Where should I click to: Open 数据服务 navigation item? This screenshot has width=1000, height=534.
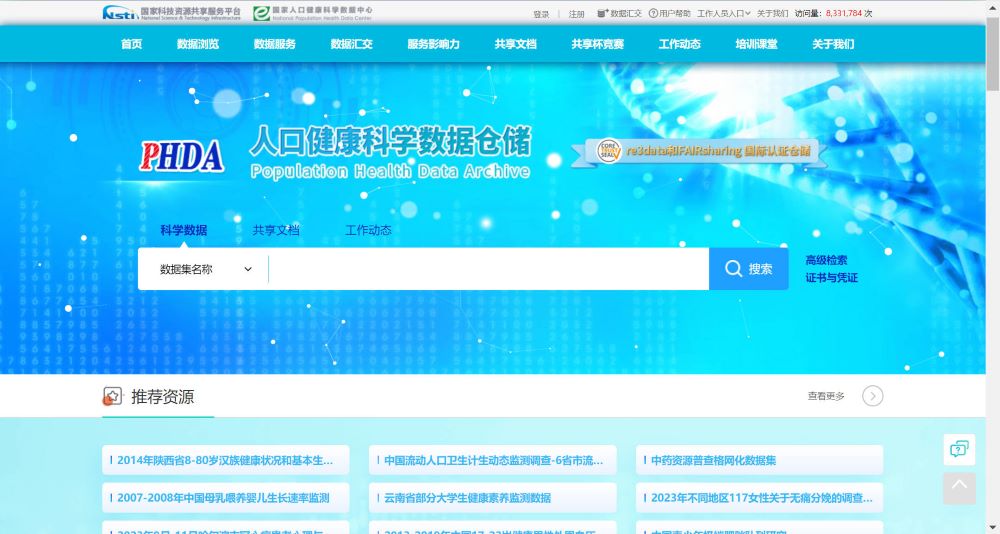274,44
